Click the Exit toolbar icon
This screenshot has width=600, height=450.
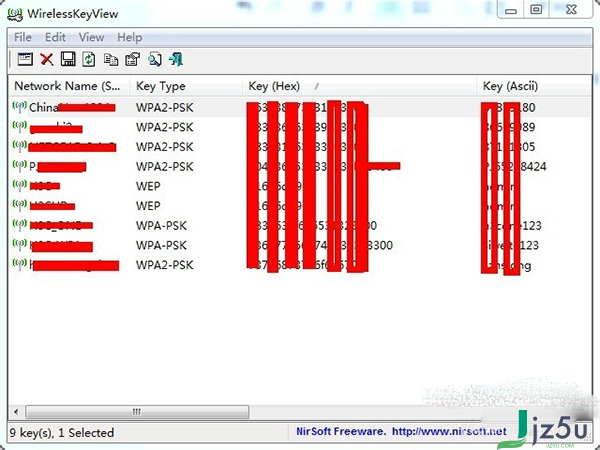pyautogui.click(x=177, y=59)
